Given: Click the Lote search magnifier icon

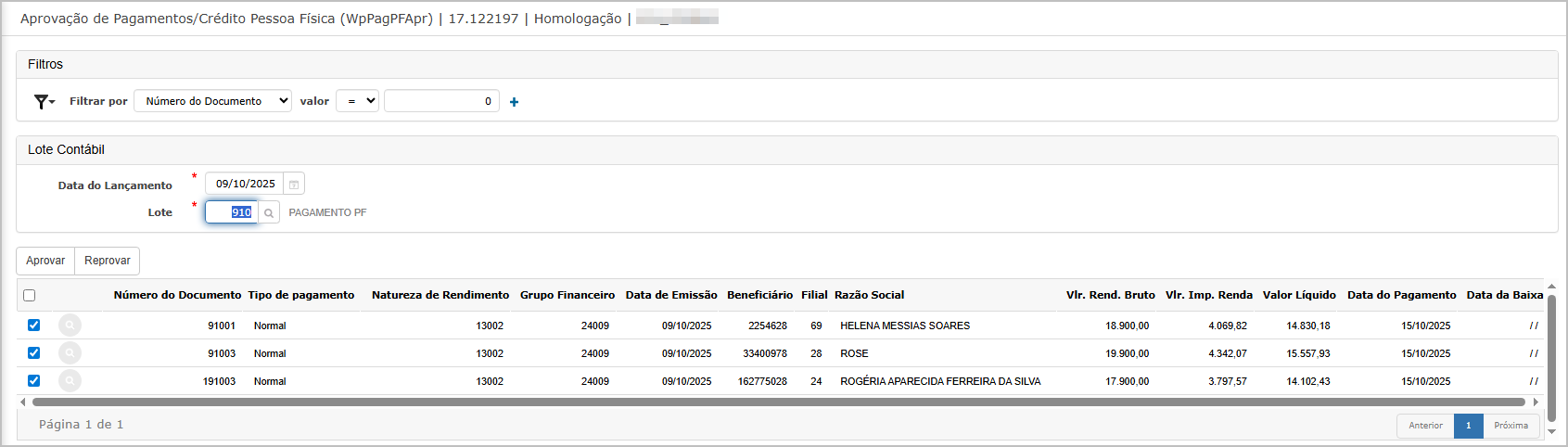Looking at the screenshot, I should 269,213.
